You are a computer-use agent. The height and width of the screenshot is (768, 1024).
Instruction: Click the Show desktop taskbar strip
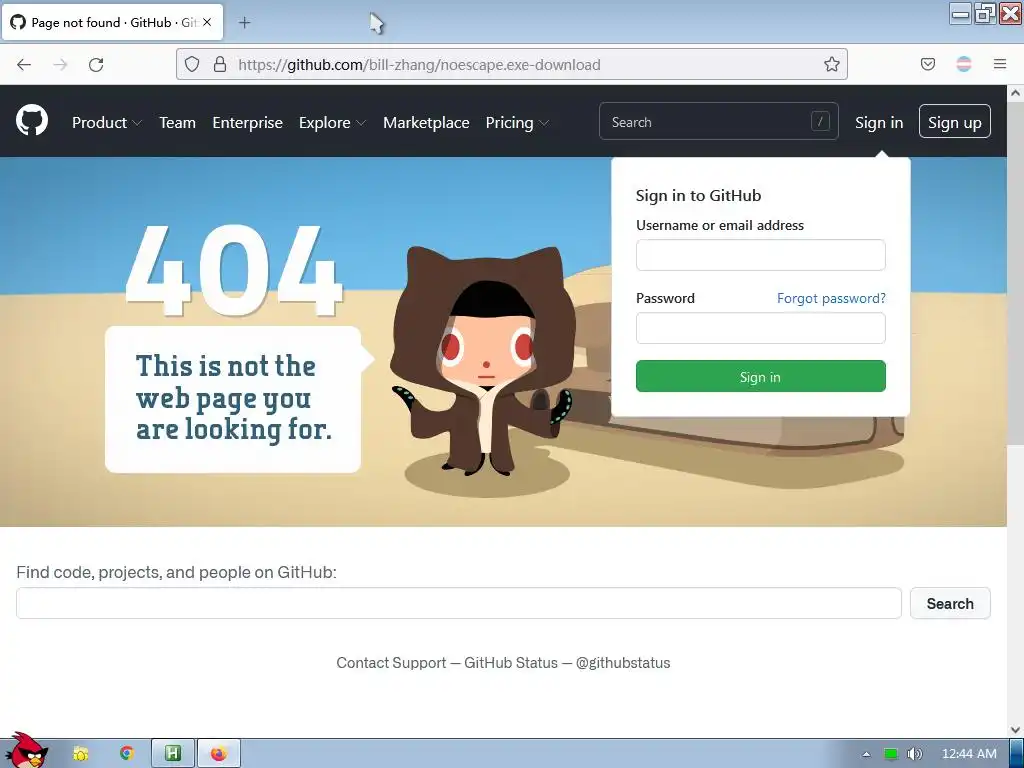[1016, 753]
